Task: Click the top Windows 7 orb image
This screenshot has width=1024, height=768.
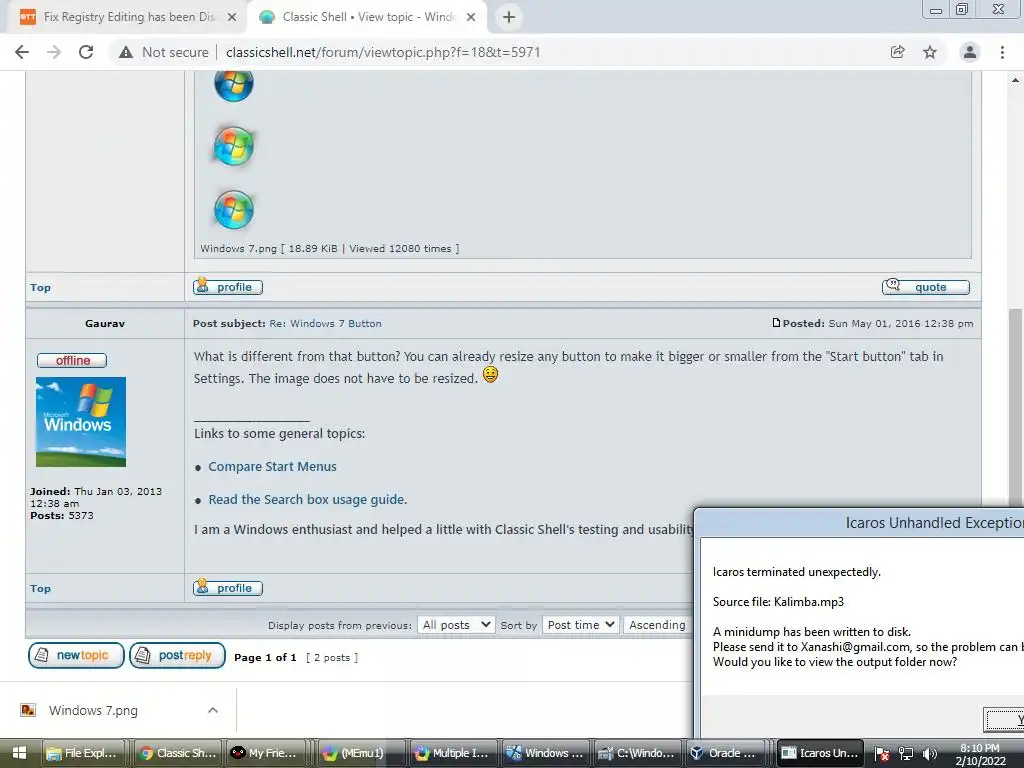Action: click(x=234, y=85)
